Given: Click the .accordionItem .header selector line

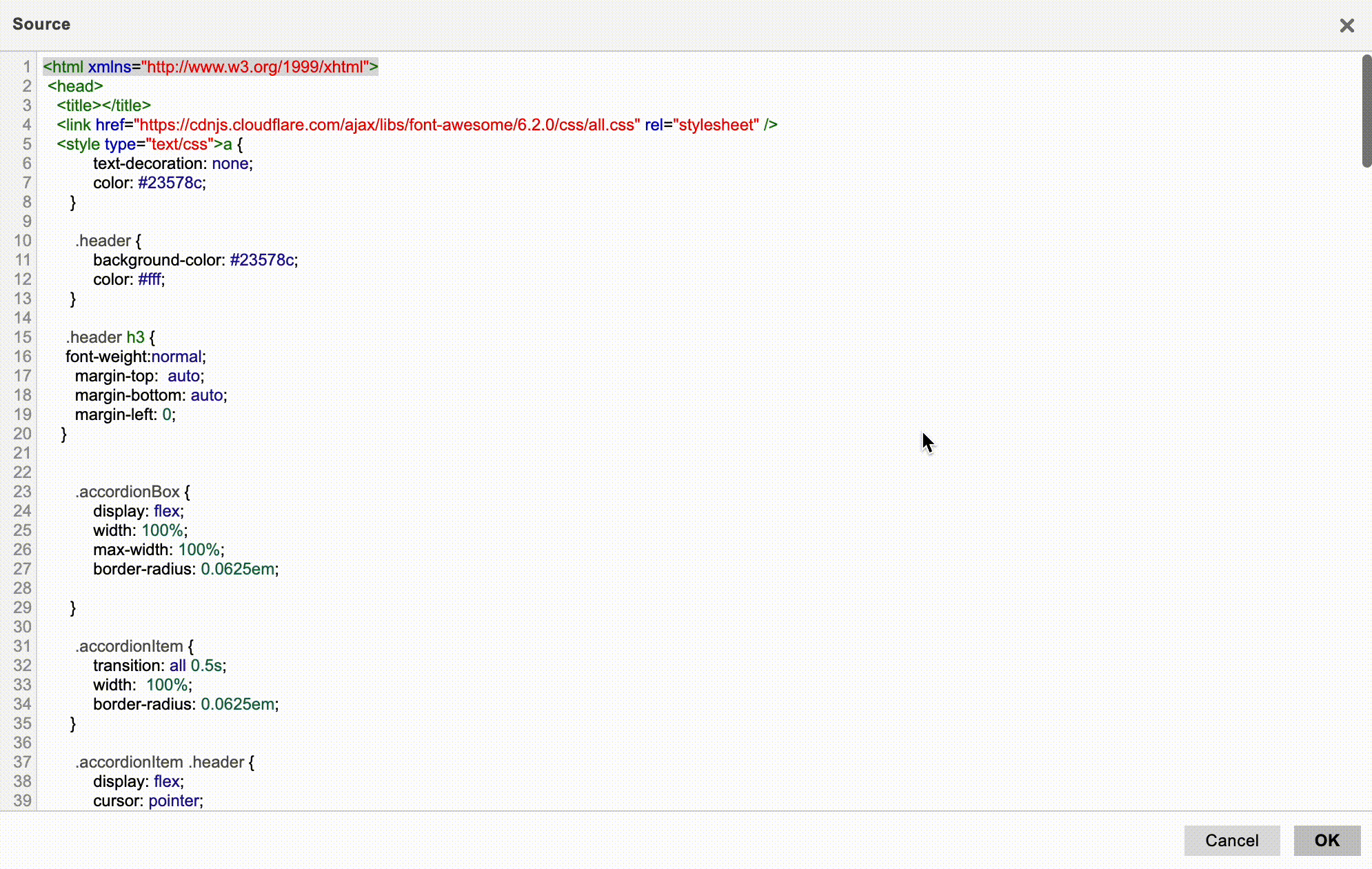Looking at the screenshot, I should [164, 762].
